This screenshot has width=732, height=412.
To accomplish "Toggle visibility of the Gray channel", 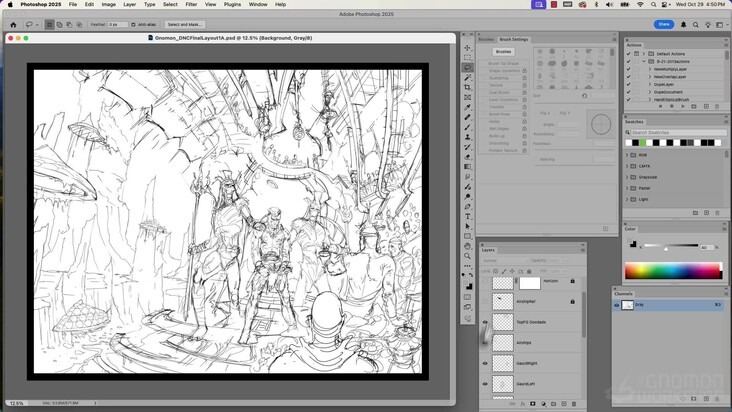I will (617, 305).
